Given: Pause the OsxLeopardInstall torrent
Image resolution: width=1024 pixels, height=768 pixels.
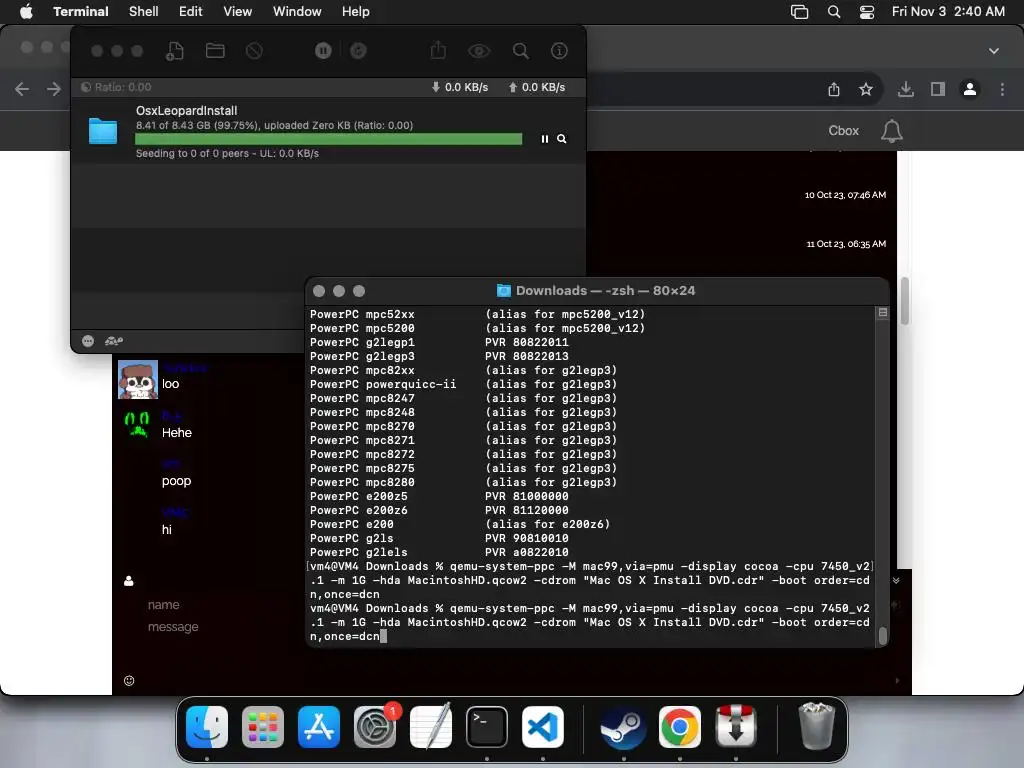Looking at the screenshot, I should click(x=545, y=139).
